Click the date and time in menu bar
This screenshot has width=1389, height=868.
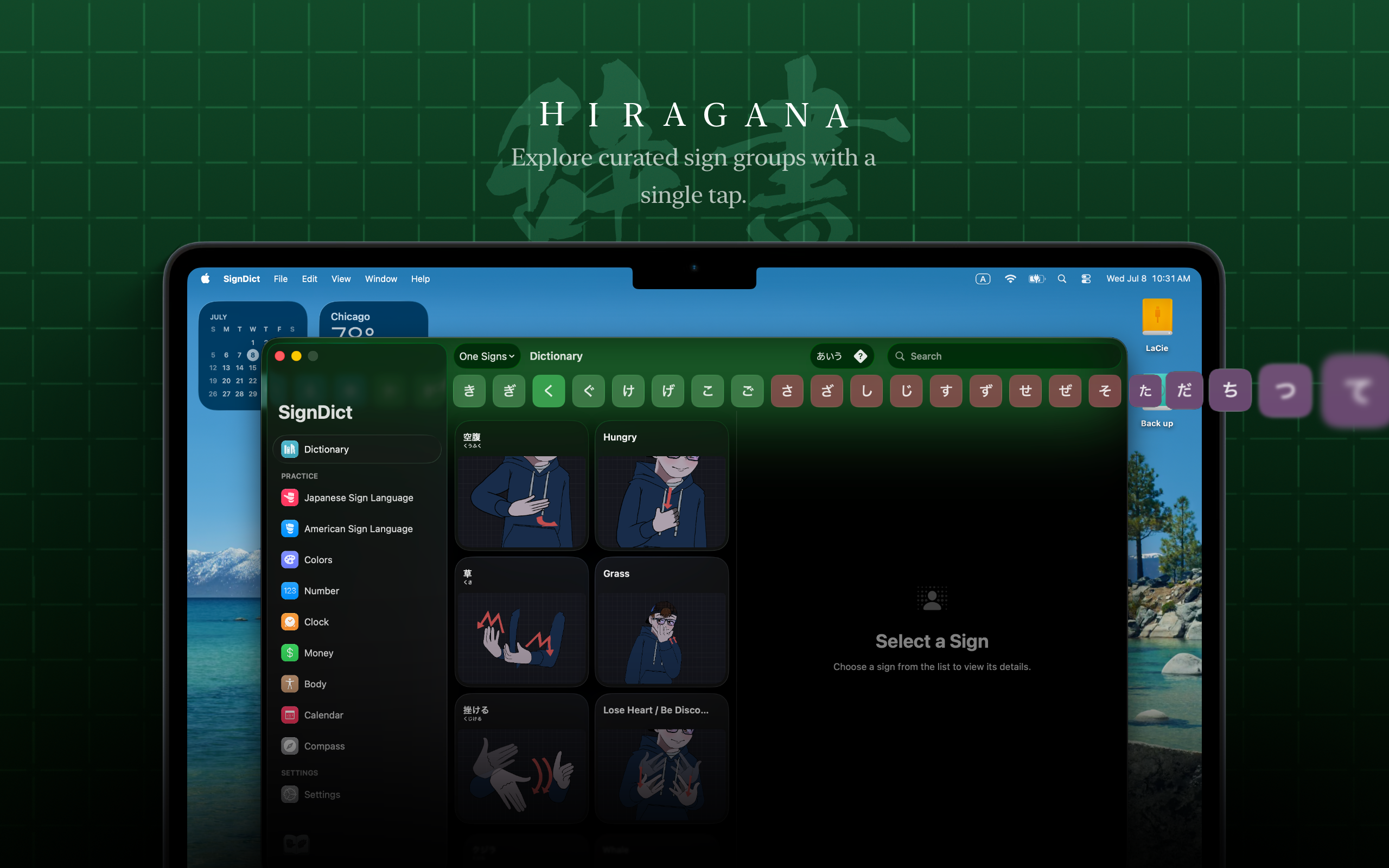coord(1148,278)
